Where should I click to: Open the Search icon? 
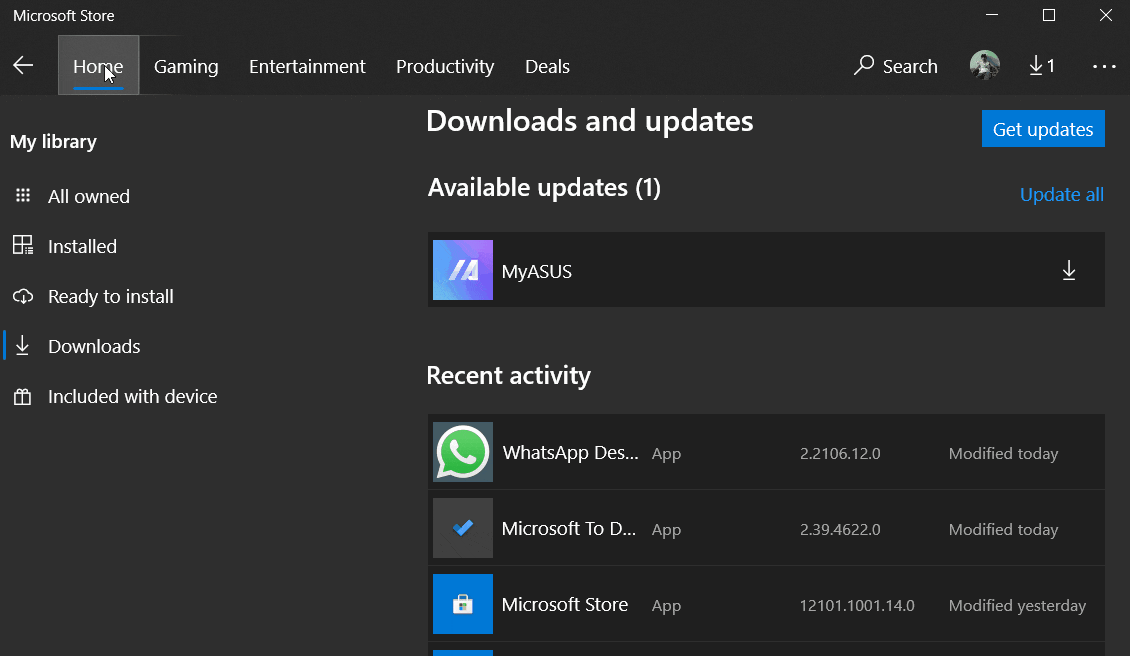[x=895, y=66]
